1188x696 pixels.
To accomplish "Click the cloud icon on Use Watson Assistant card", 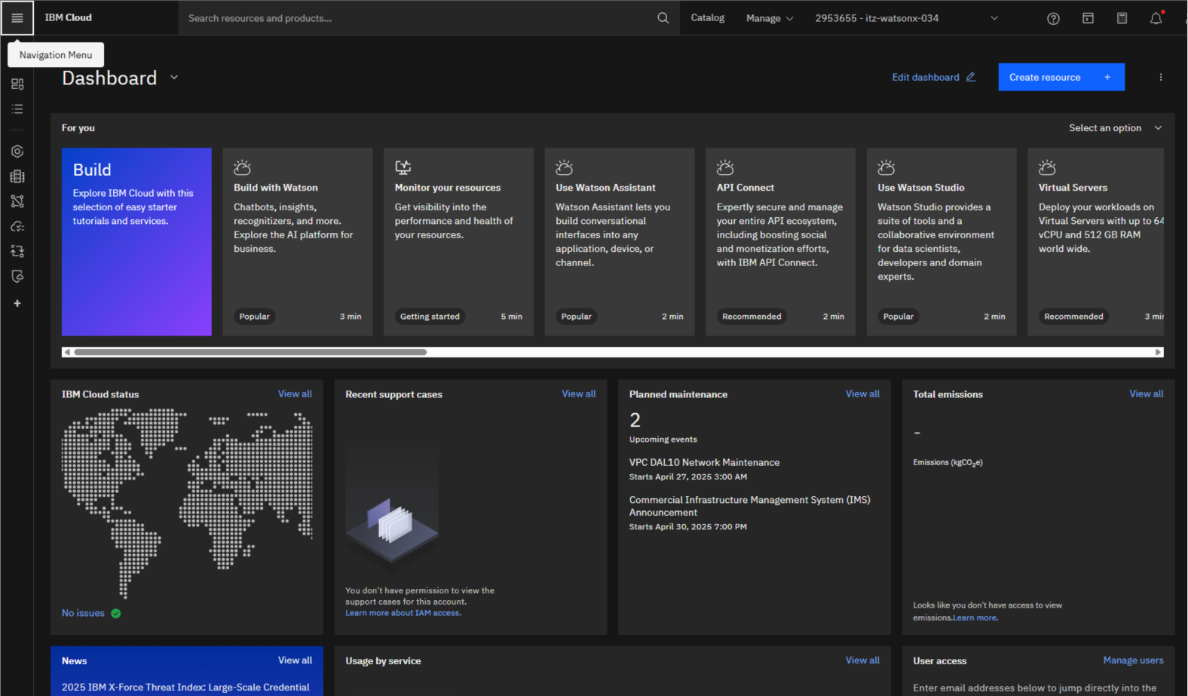I will pyautogui.click(x=564, y=167).
